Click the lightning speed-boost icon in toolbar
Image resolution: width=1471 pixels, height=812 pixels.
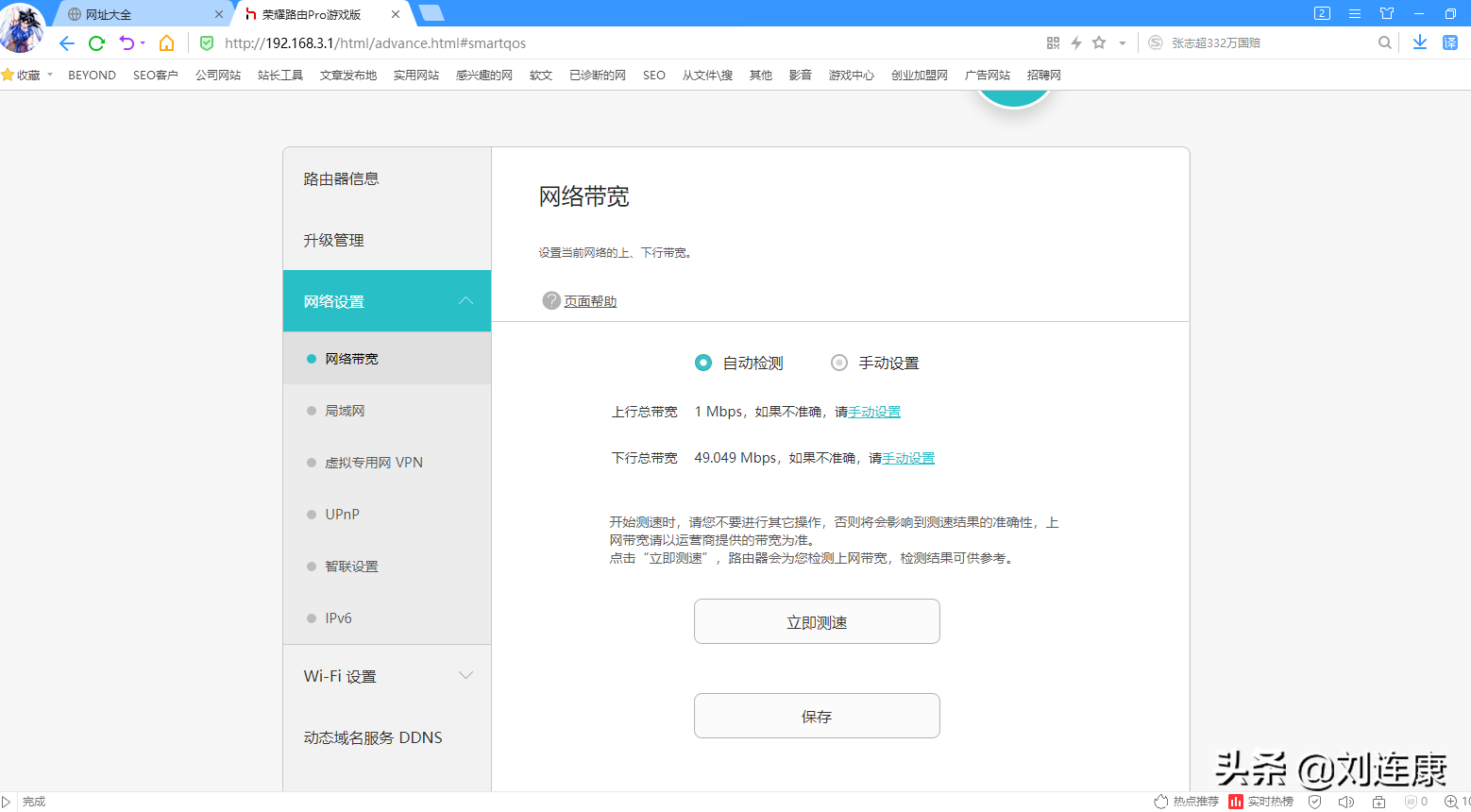pyautogui.click(x=1077, y=42)
